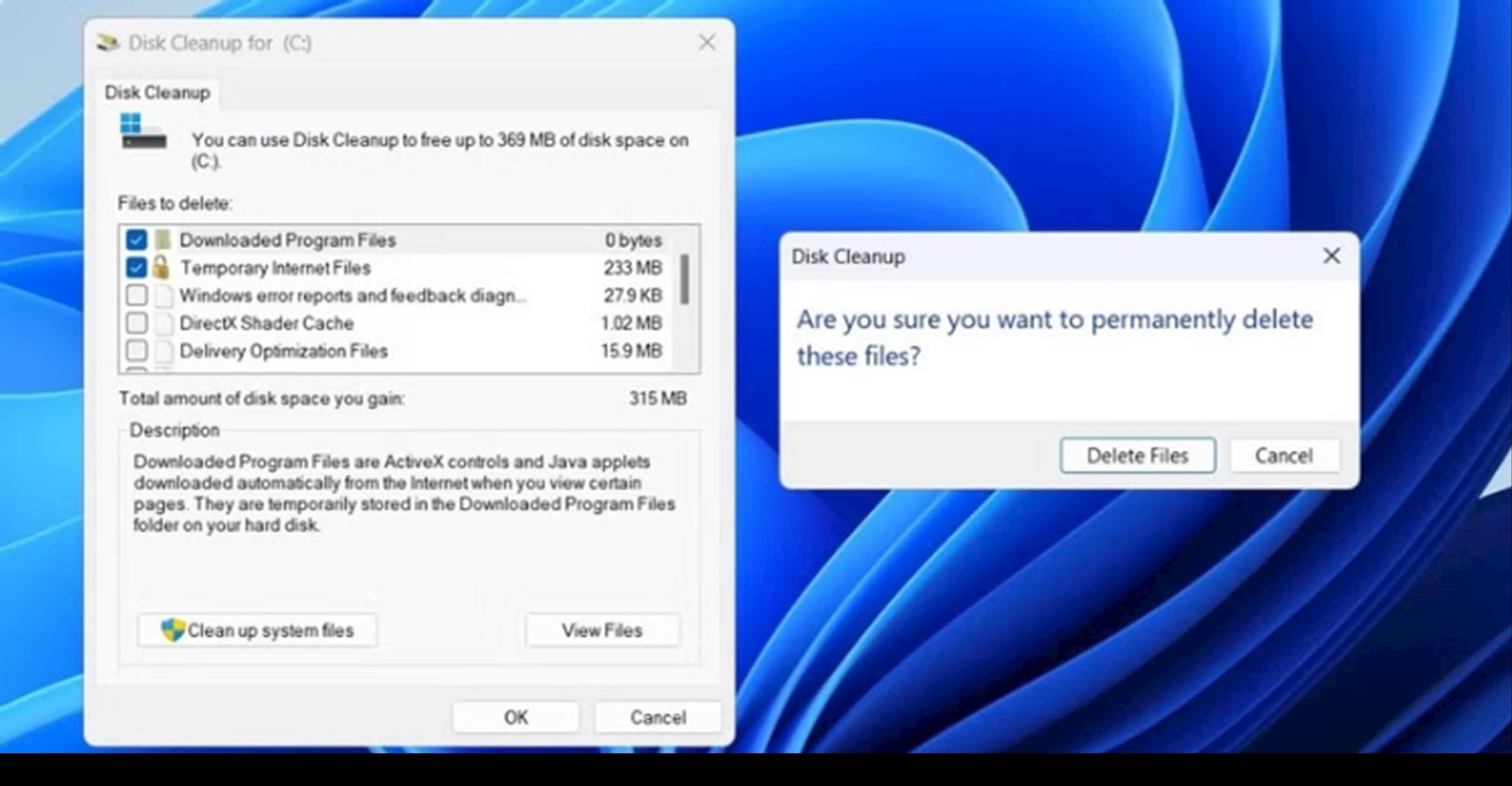This screenshot has height=786, width=1512.
Task: Uncheck Temporary Internet Files checkbox
Action: (137, 268)
